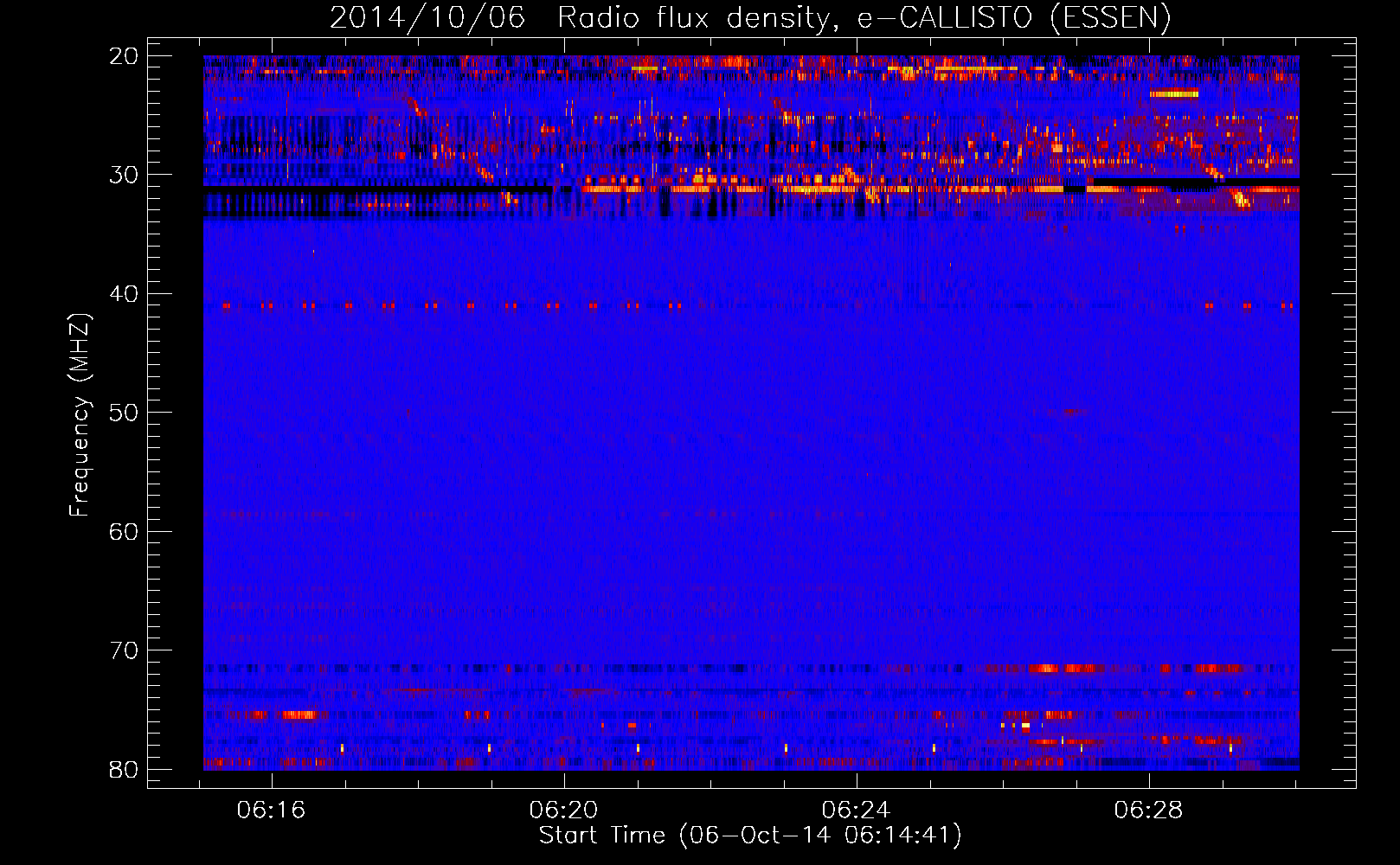Click the '20' frequency tick label

coord(124,56)
